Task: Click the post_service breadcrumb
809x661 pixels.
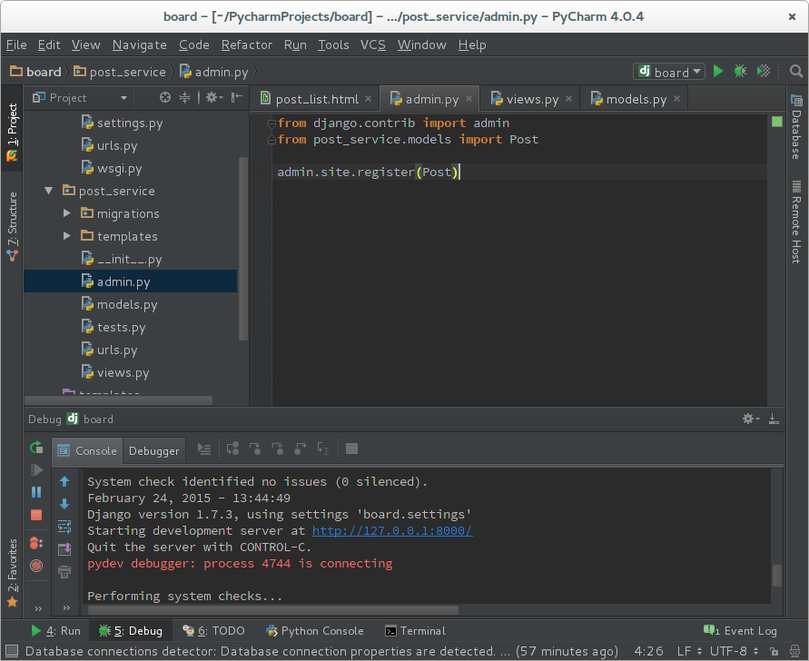Action: point(120,72)
